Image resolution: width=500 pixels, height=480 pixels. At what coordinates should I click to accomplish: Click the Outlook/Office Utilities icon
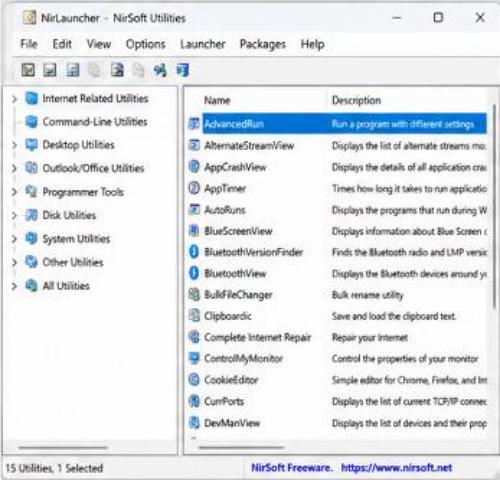(x=32, y=168)
